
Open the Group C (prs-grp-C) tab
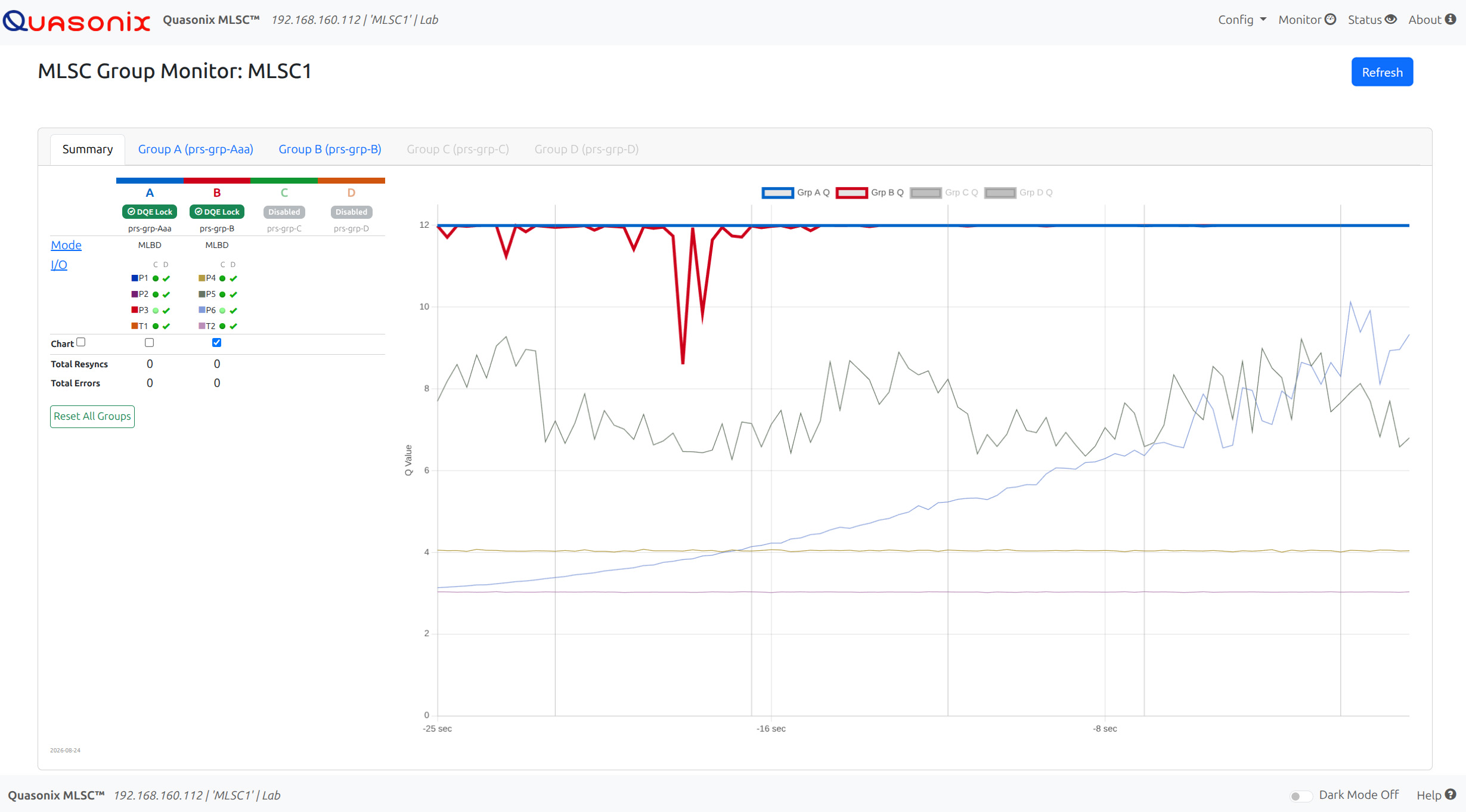click(x=458, y=149)
